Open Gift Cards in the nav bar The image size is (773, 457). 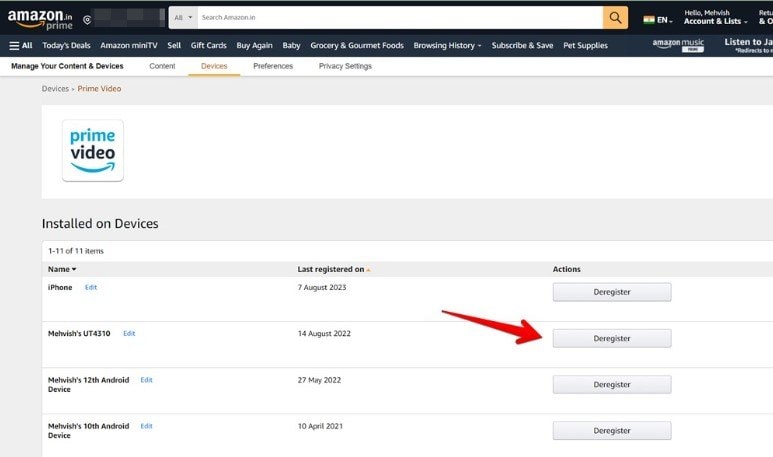click(209, 45)
